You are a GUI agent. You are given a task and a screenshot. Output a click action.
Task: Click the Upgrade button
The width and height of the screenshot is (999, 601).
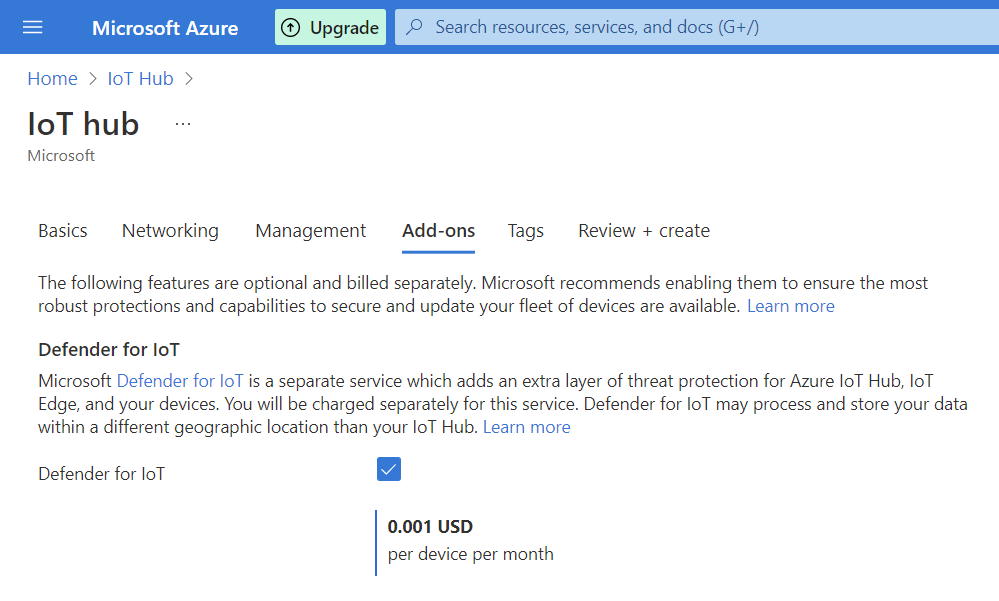(330, 27)
